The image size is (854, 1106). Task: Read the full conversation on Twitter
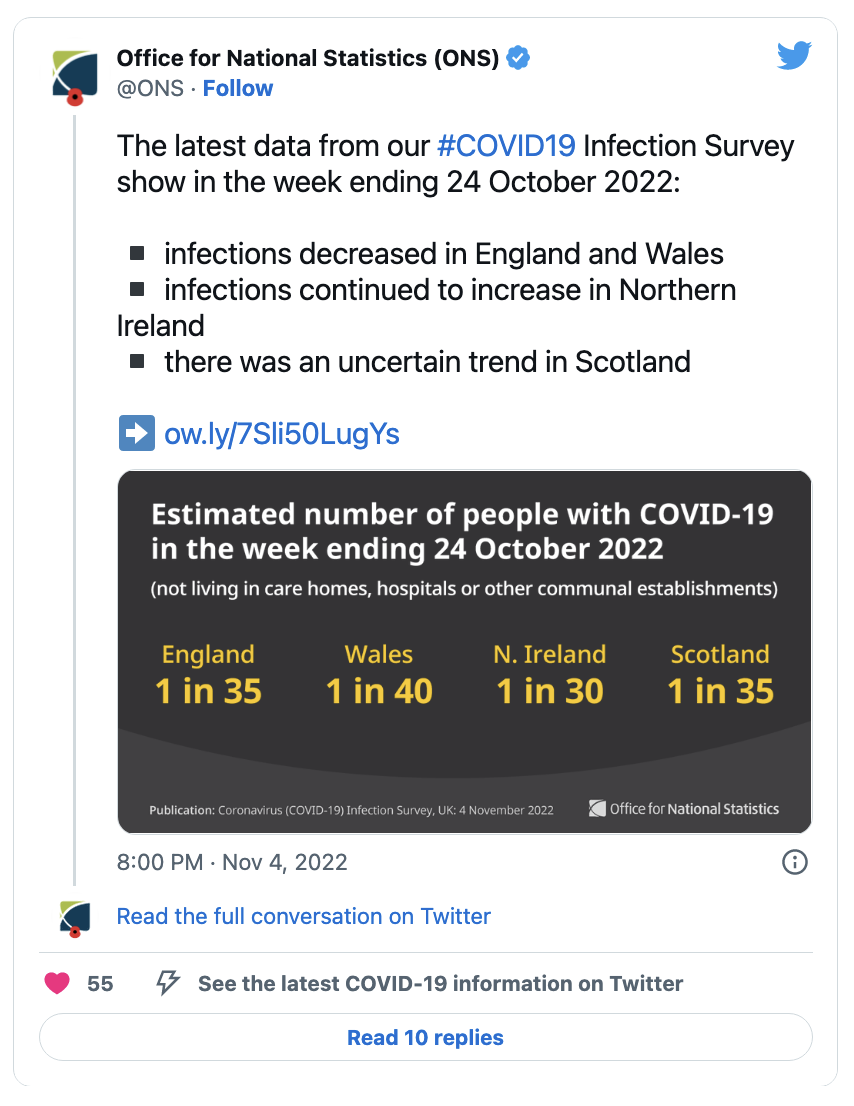303,916
